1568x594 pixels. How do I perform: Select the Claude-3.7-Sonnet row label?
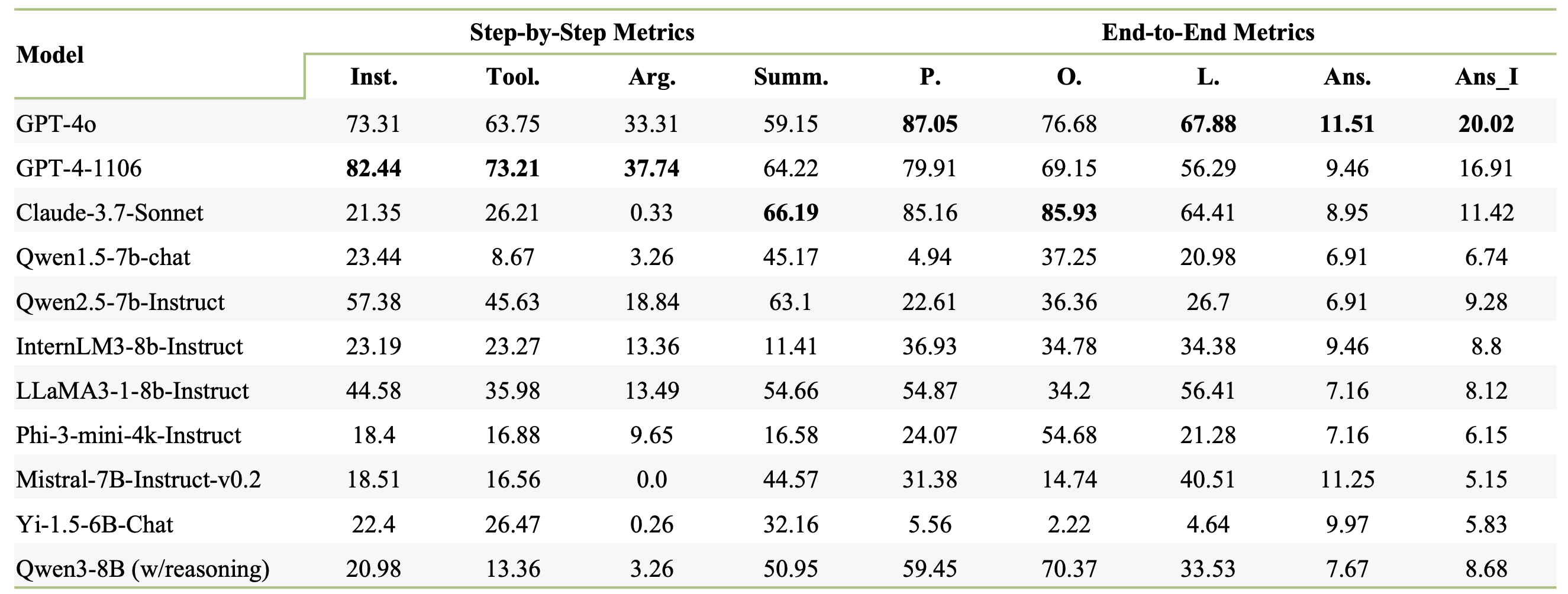[x=109, y=213]
